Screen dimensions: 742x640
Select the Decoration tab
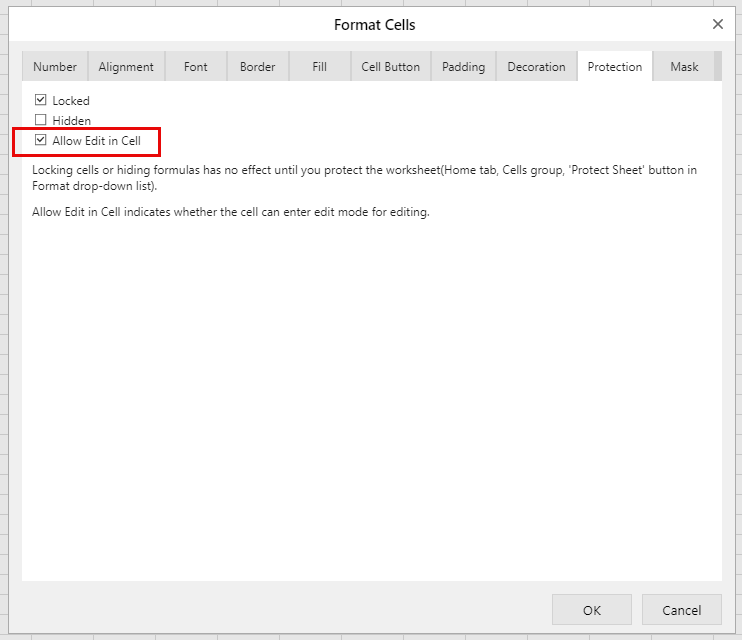536,67
